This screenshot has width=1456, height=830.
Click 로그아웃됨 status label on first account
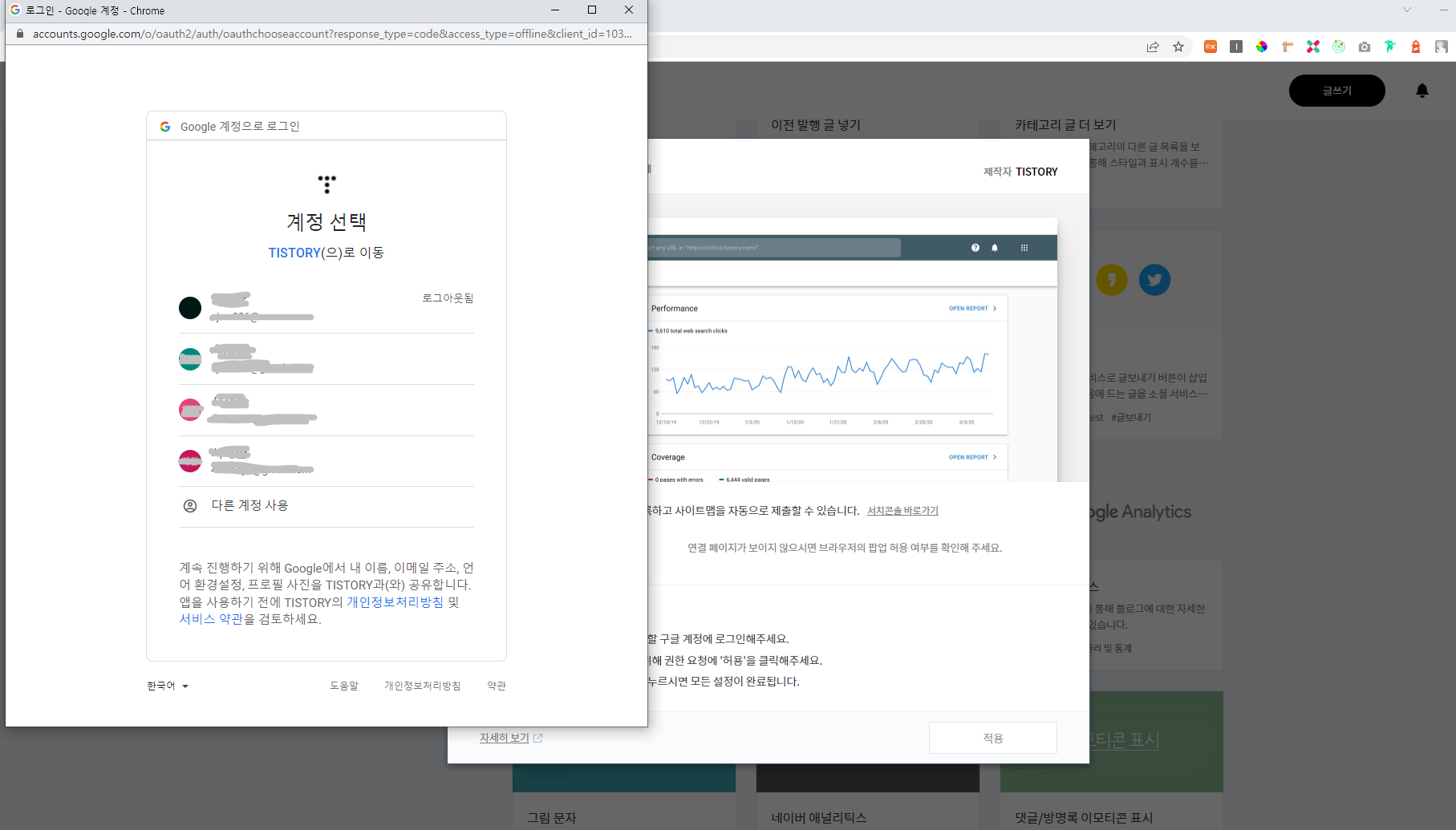[448, 298]
